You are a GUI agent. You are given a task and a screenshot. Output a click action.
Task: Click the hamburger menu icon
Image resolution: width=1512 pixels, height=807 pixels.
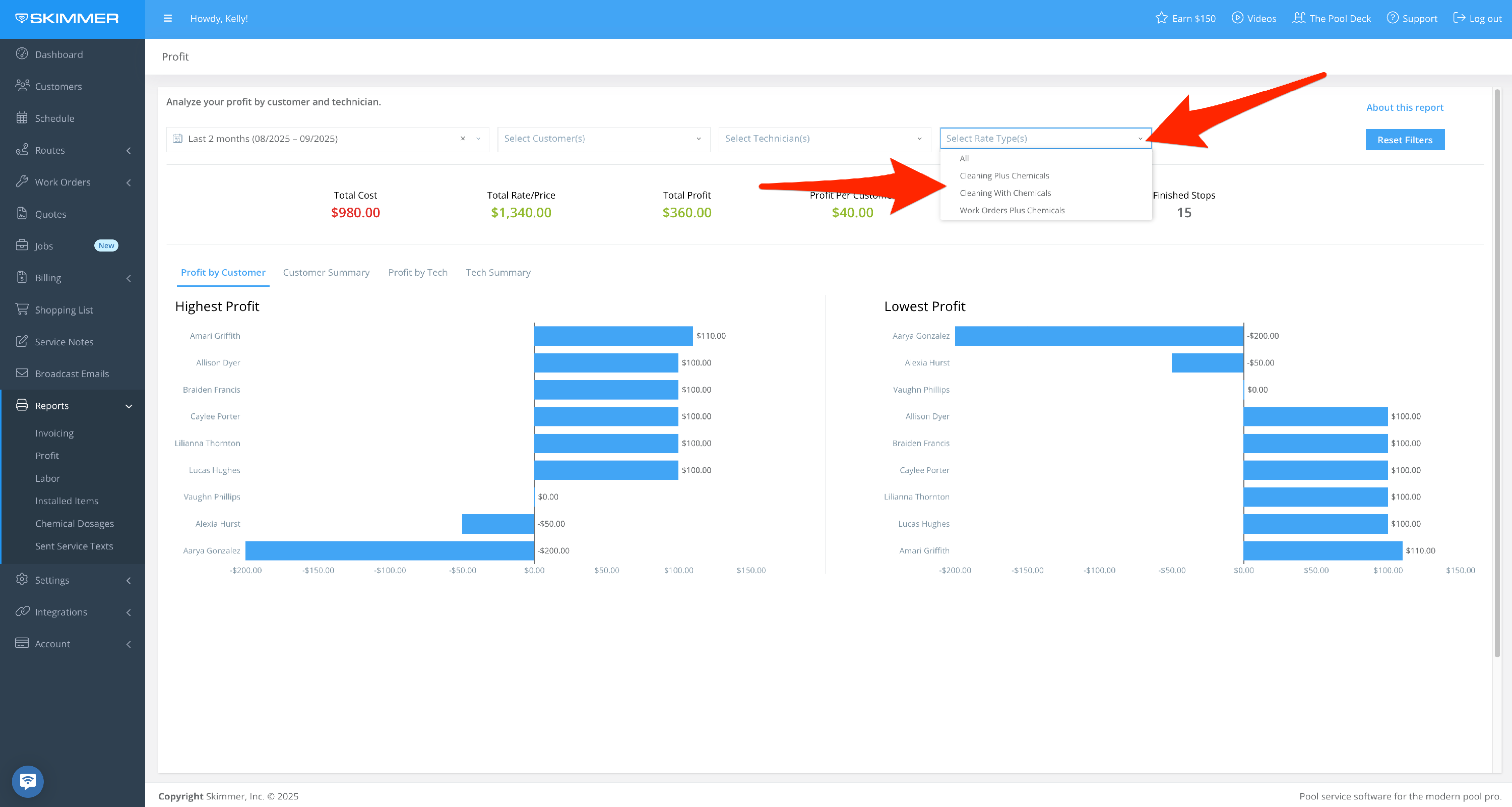pos(167,18)
